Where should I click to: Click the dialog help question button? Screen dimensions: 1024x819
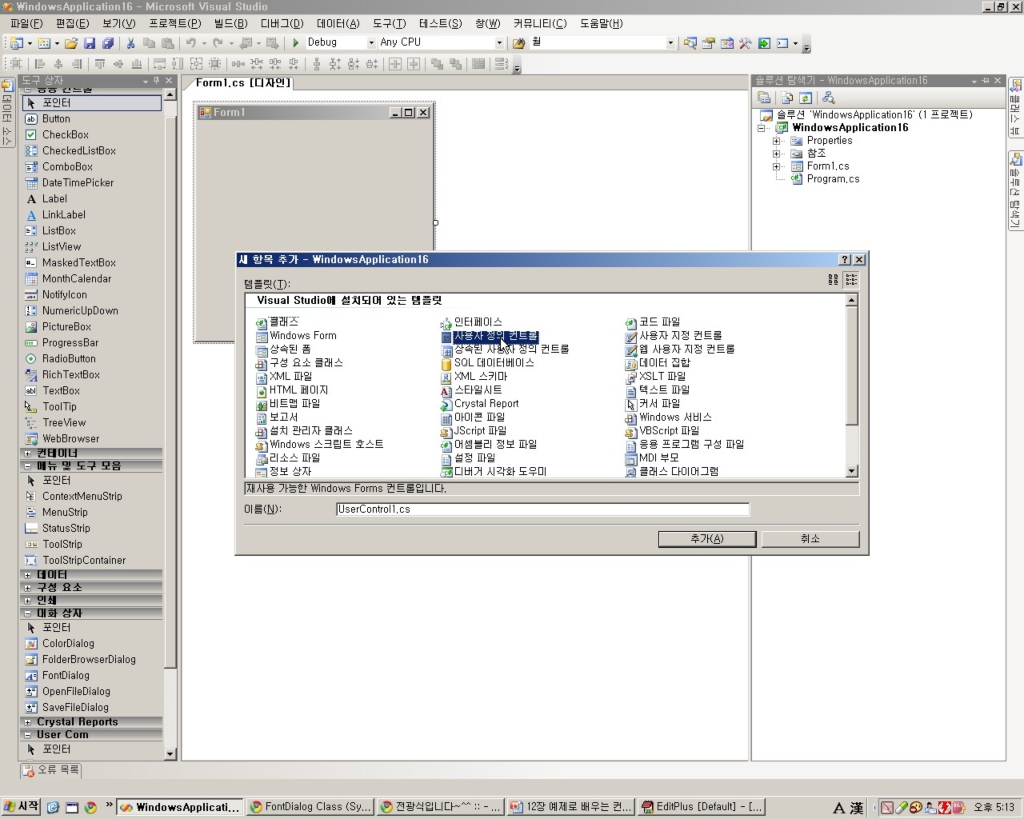(x=844, y=260)
